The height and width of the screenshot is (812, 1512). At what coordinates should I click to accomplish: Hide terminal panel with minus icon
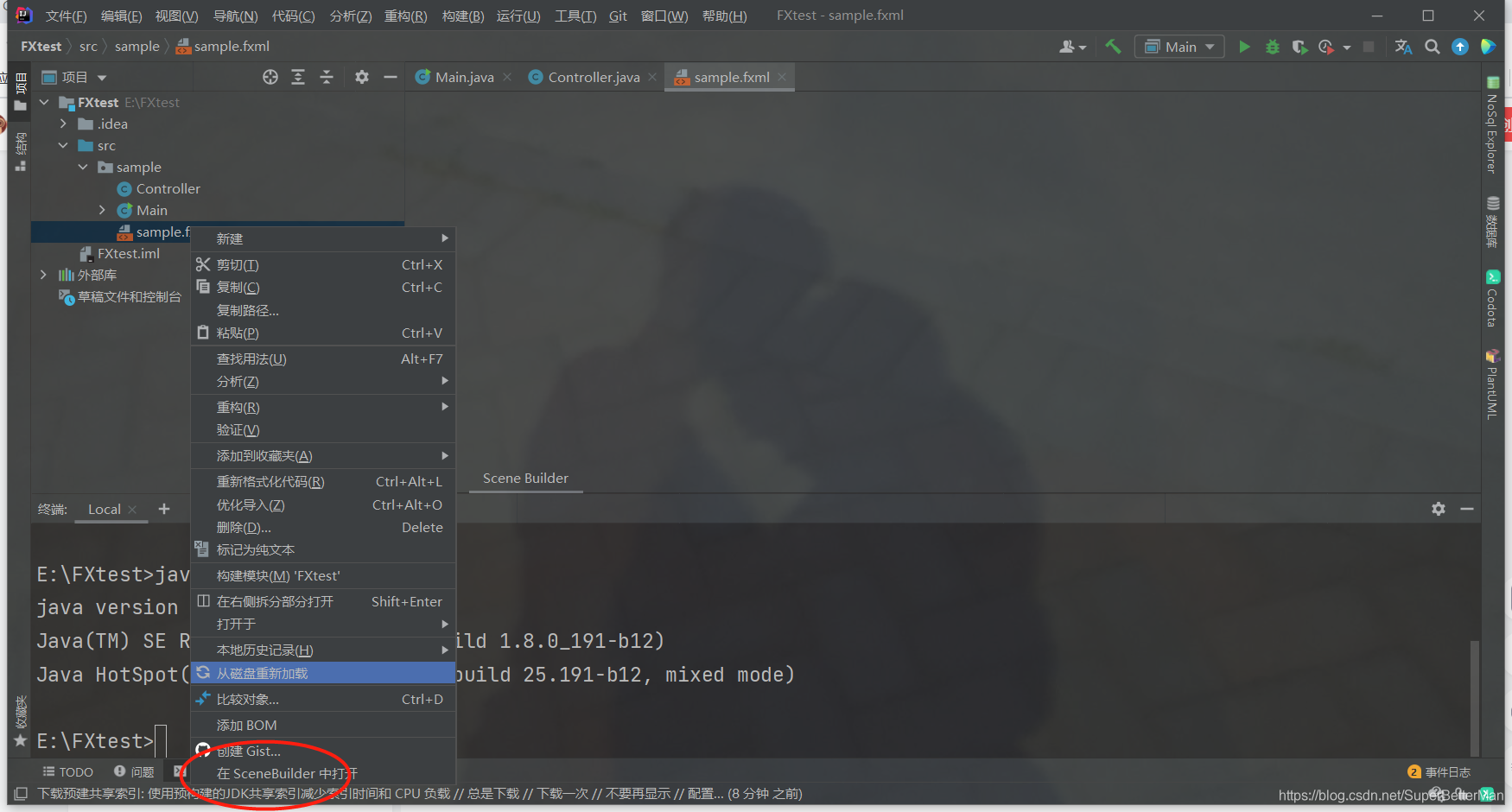pyautogui.click(x=1467, y=509)
